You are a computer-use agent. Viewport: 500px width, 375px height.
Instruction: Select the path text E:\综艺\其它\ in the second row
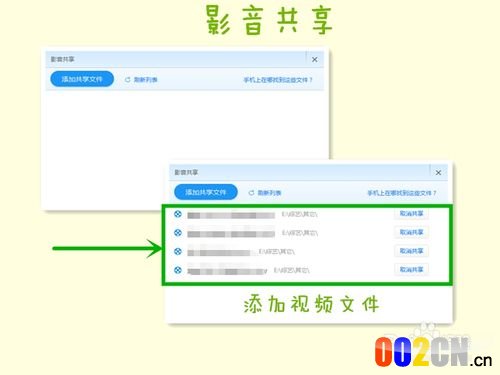click(300, 233)
